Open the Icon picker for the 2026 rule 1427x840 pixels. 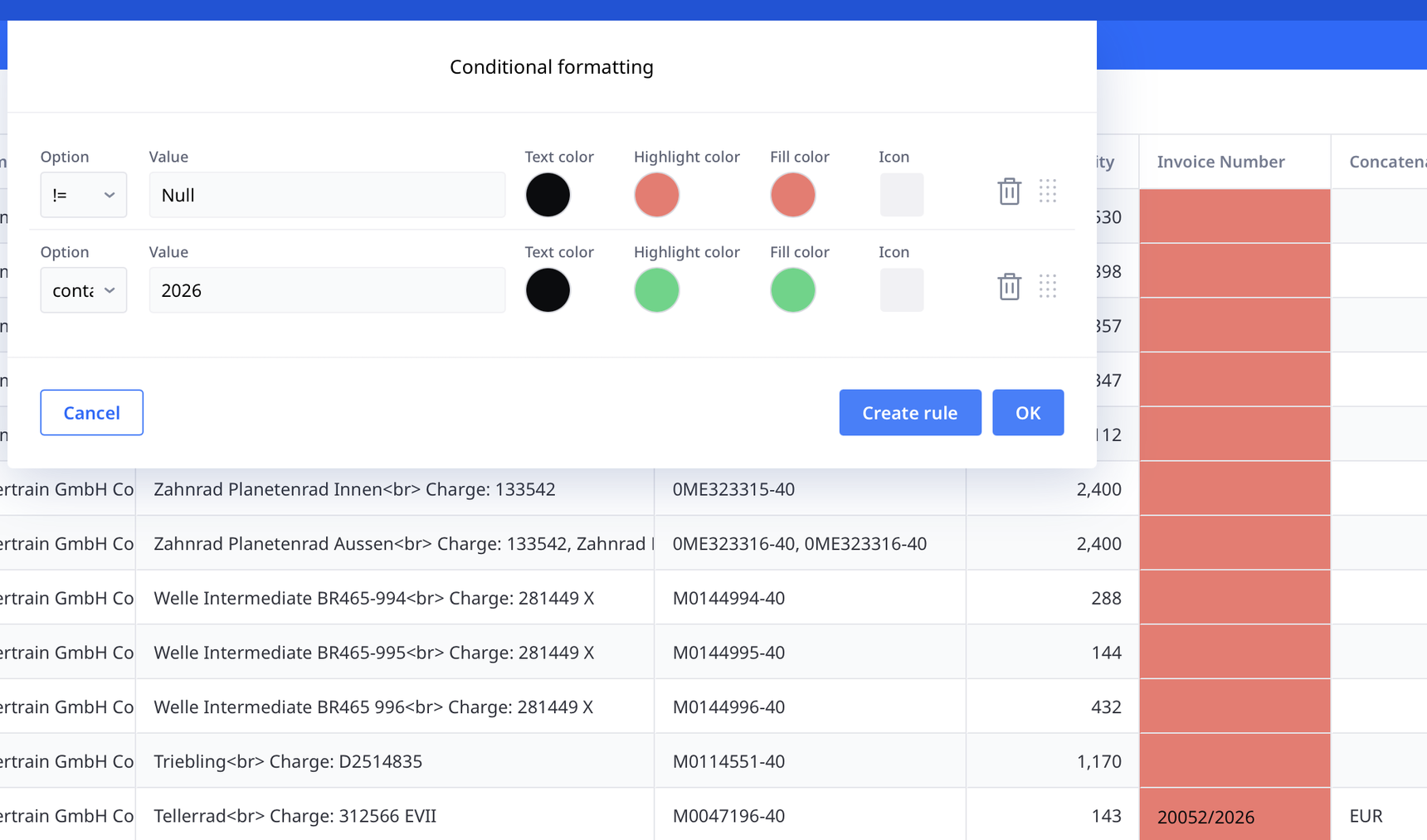(x=901, y=290)
